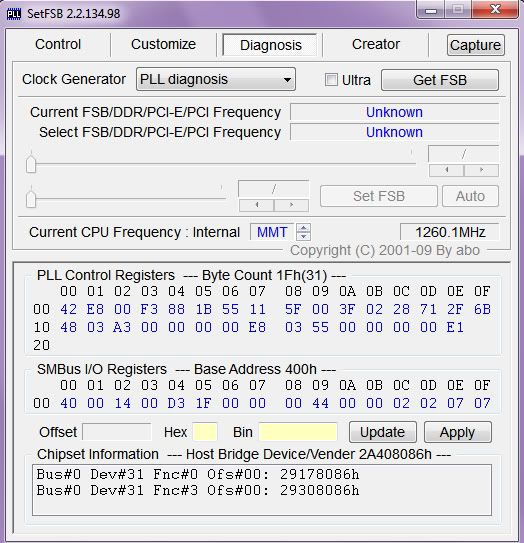The height and width of the screenshot is (543, 524).
Task: Click right arrow under lower slider value box
Action: point(291,205)
